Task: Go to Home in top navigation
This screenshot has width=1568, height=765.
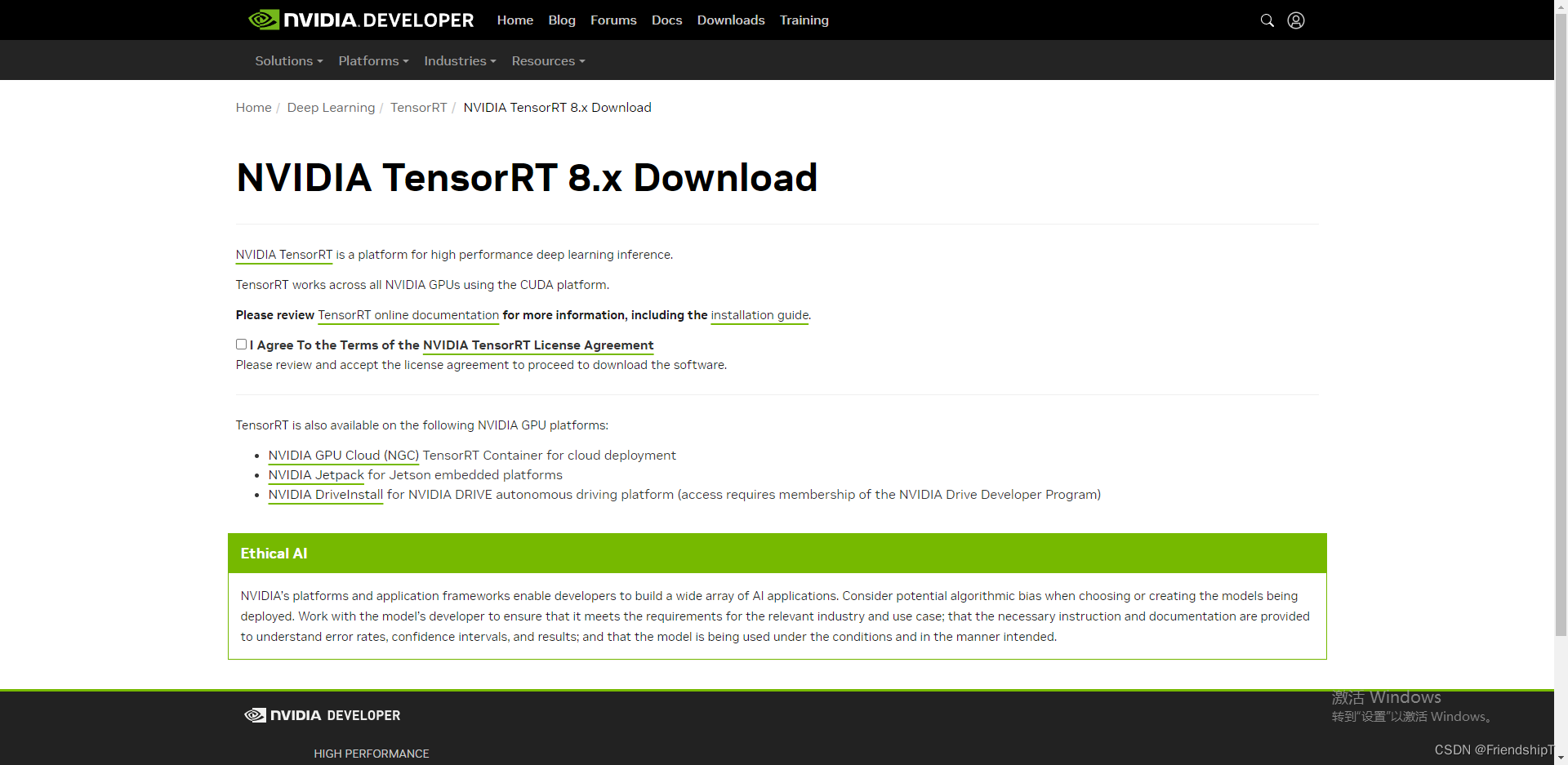Action: (x=515, y=20)
